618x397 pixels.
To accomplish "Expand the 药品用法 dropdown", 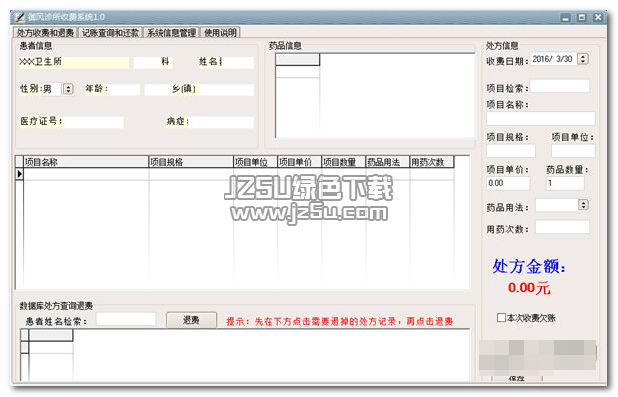I will click(583, 205).
